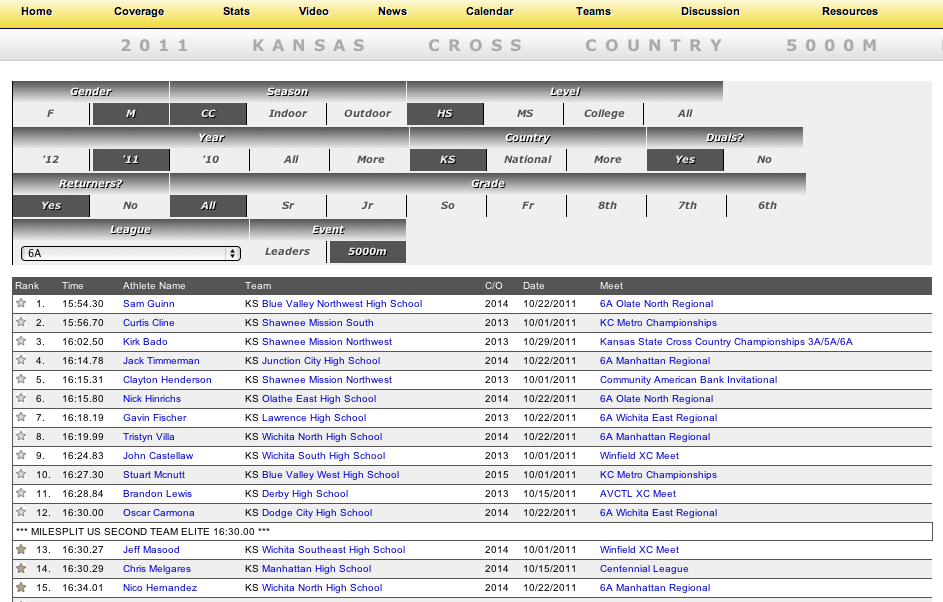This screenshot has height=602, width=943.
Task: Open AVCTL XC Meet link
Action: point(637,494)
